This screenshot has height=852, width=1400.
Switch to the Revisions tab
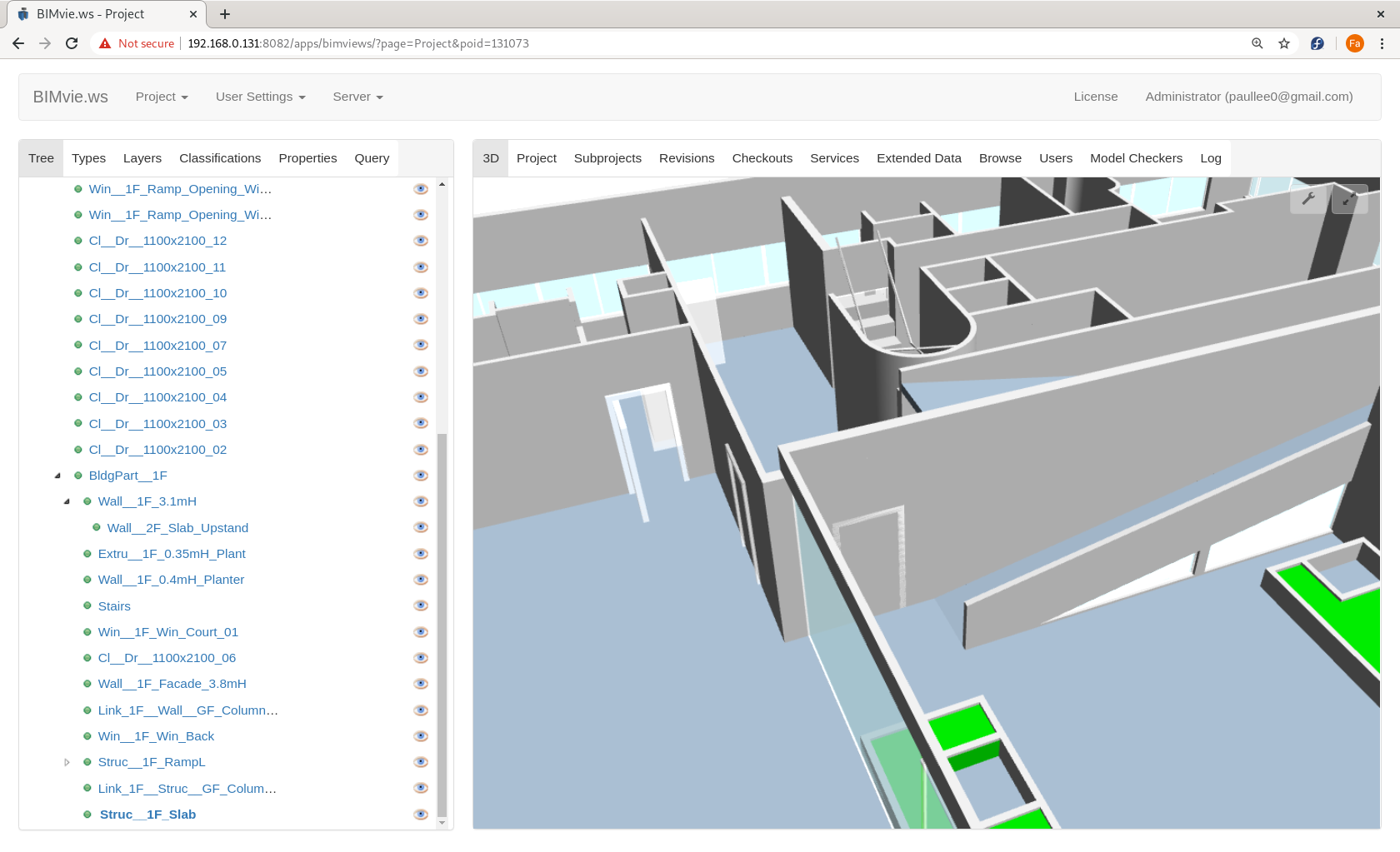pos(687,158)
